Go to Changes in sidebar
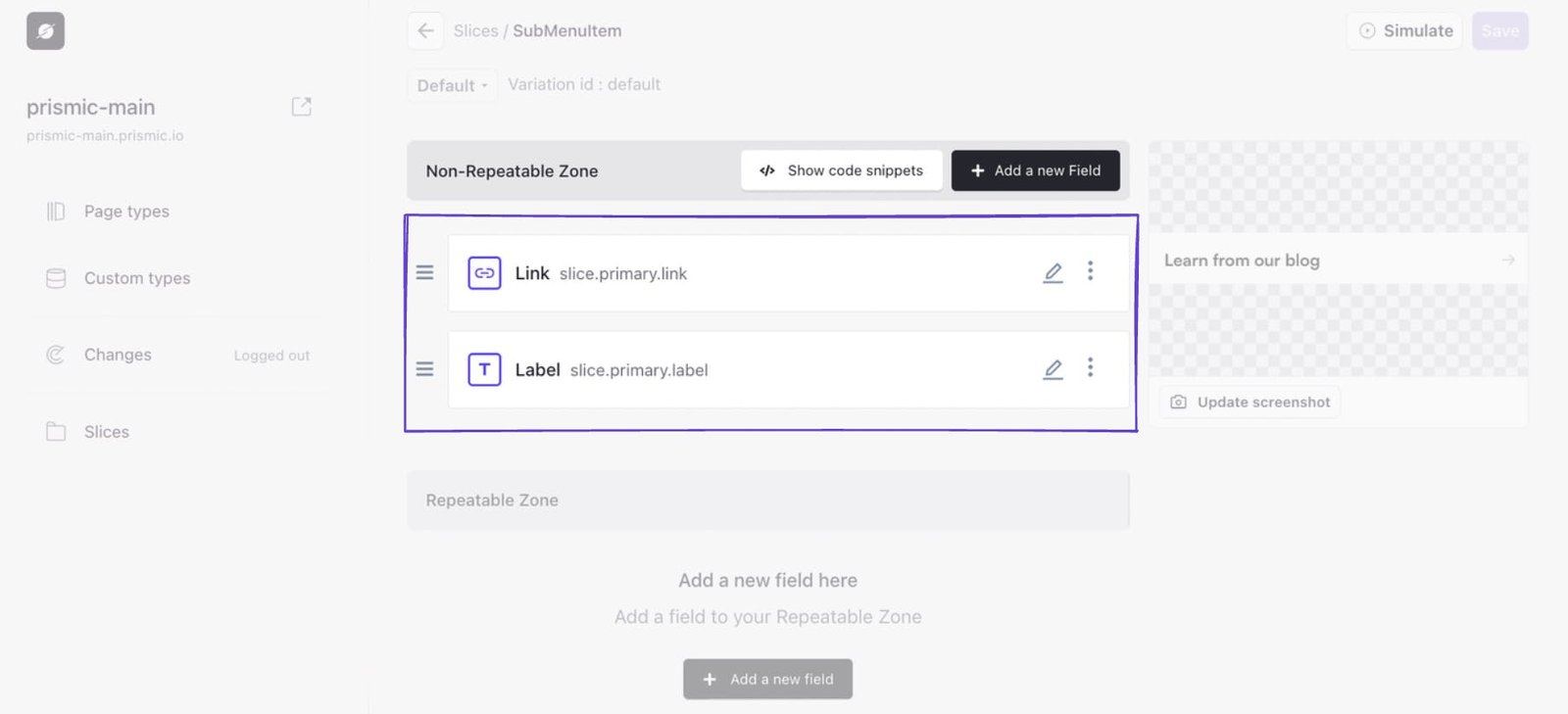This screenshot has height=714, width=1568. [x=118, y=355]
